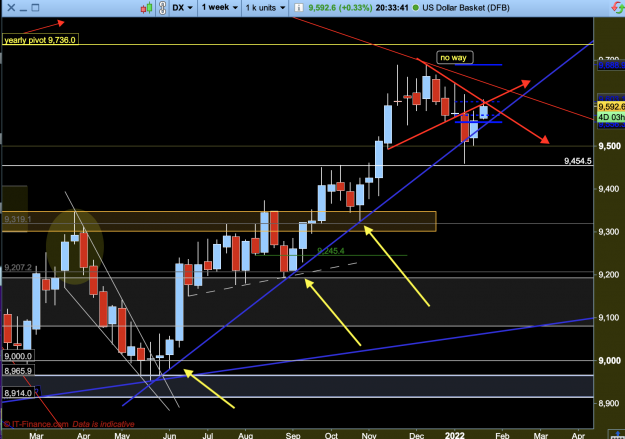Click the 9,300 price axis label
This screenshot has height=439, width=625.
609,232
